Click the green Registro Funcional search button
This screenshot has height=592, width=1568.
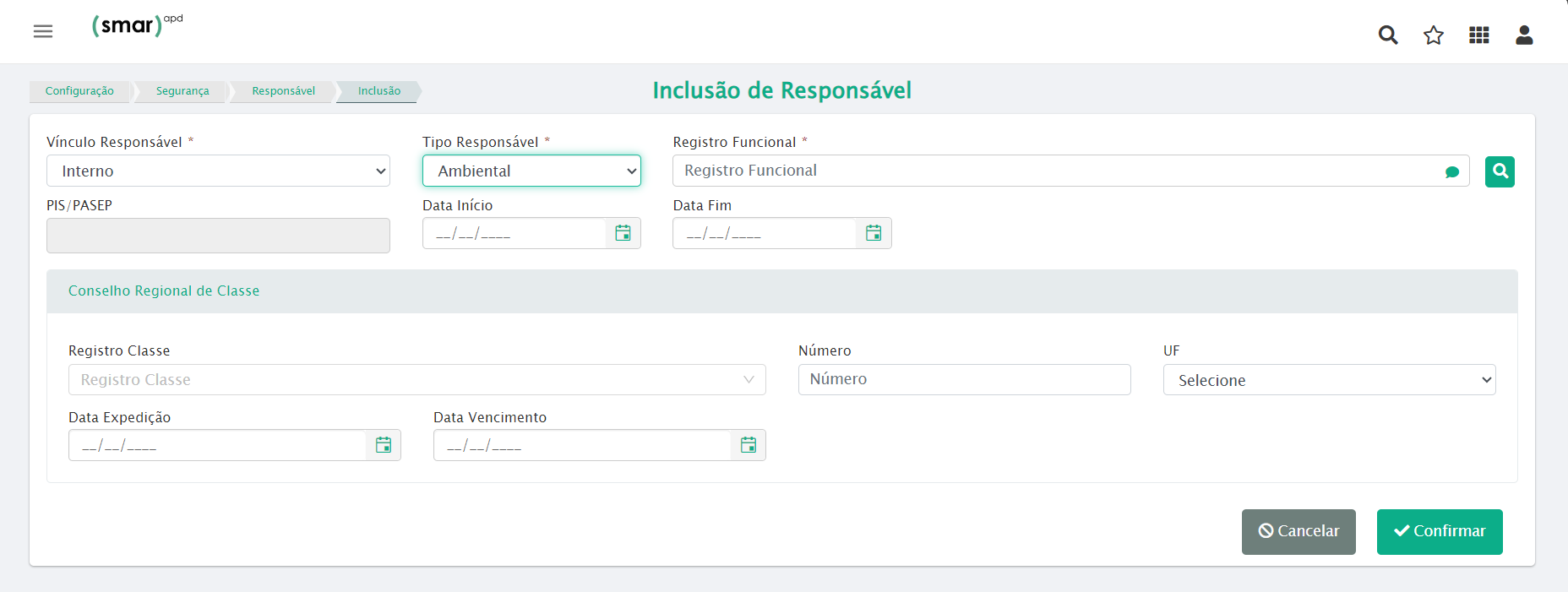[1500, 171]
